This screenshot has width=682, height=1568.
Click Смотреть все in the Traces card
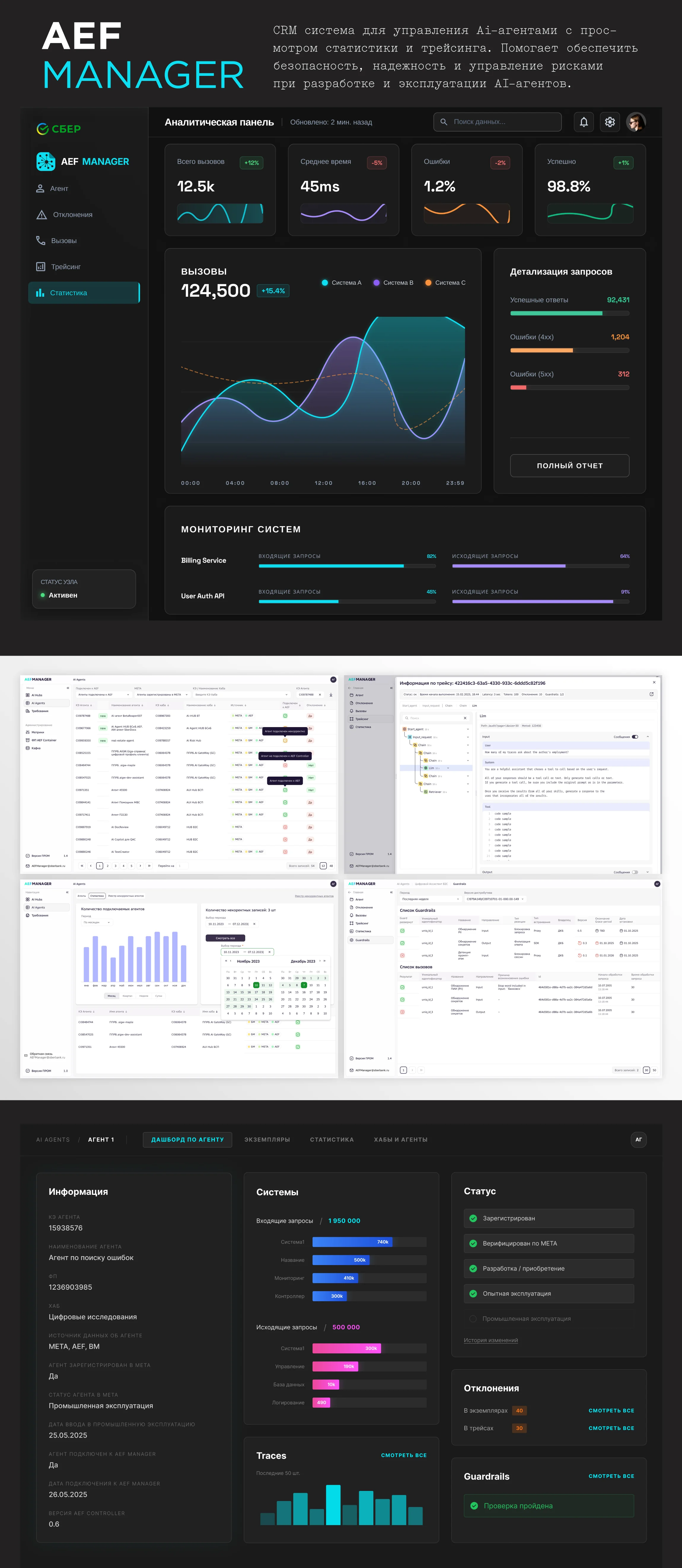[x=404, y=1455]
